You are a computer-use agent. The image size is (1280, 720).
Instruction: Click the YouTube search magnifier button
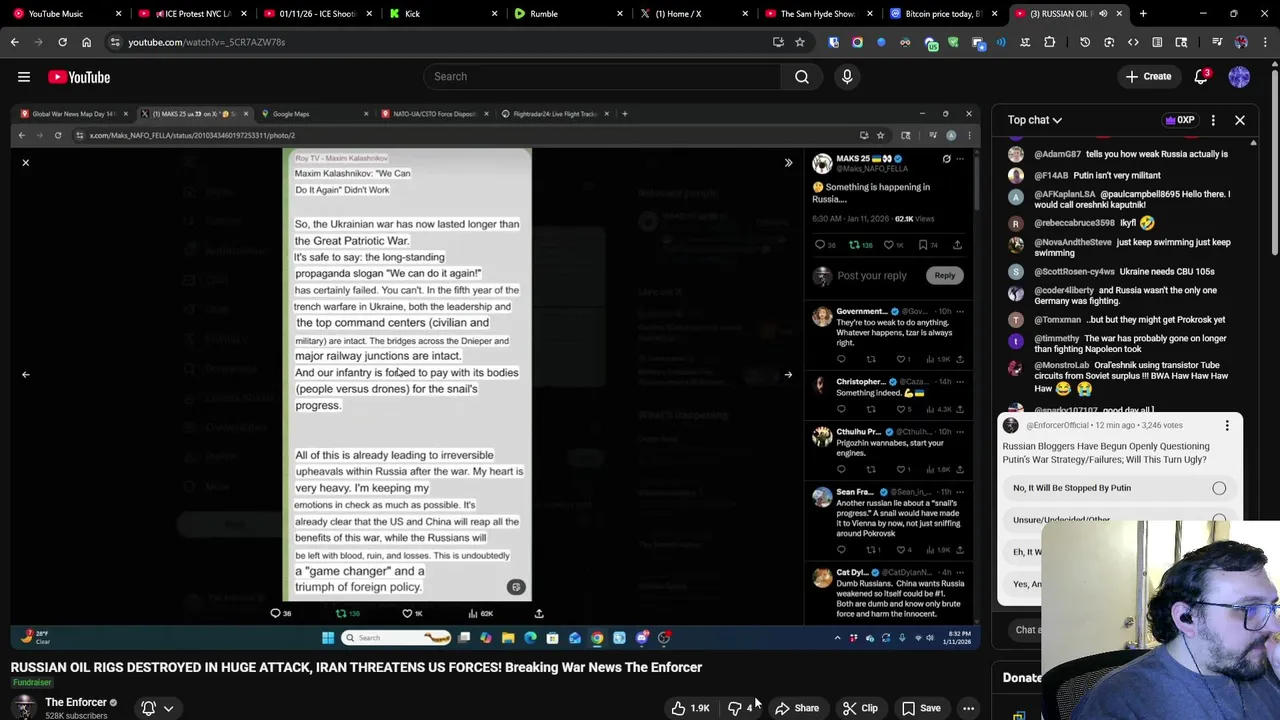802,77
